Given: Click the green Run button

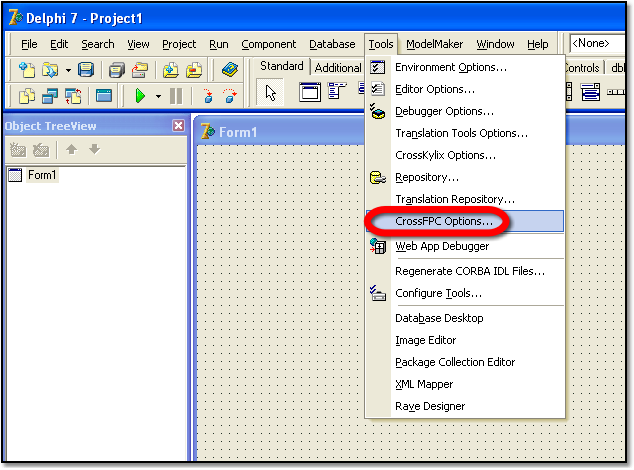Looking at the screenshot, I should tap(140, 96).
